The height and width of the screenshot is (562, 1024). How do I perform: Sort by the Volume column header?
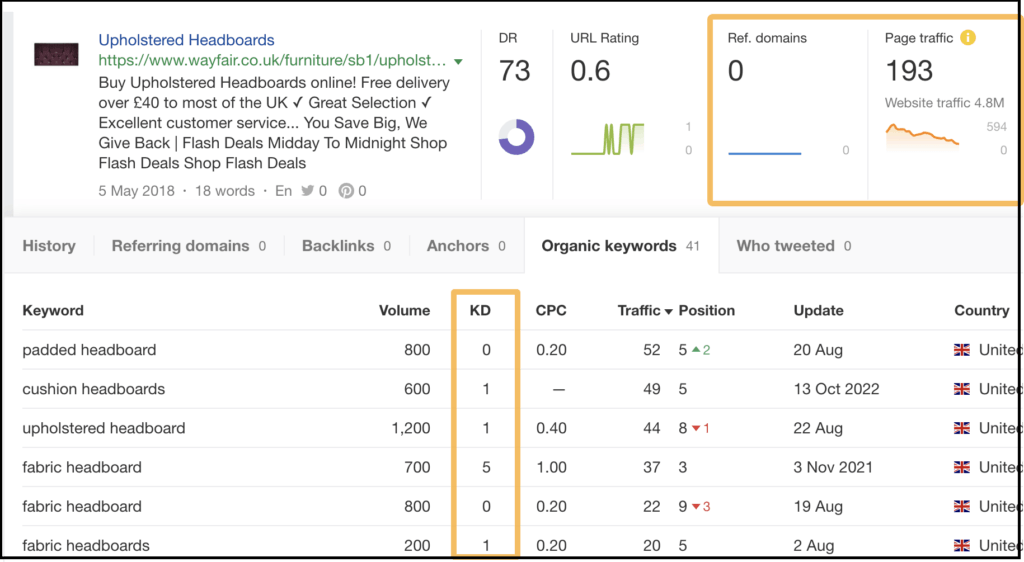[404, 311]
